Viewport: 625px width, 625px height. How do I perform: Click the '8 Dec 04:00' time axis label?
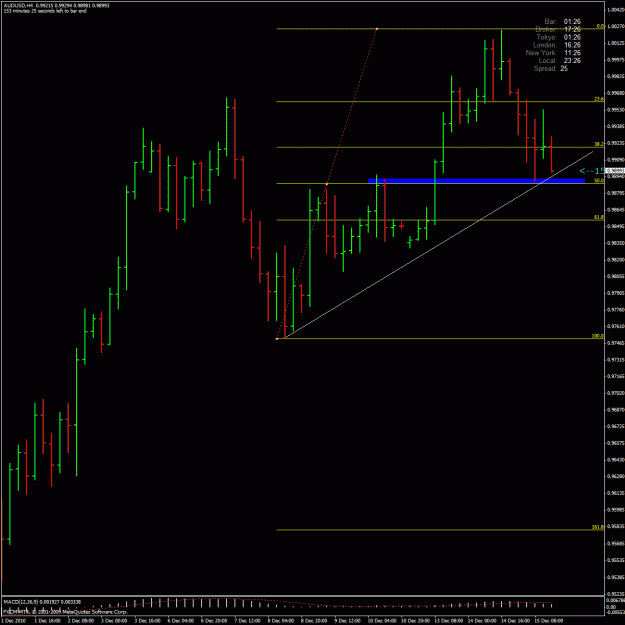pyautogui.click(x=281, y=621)
